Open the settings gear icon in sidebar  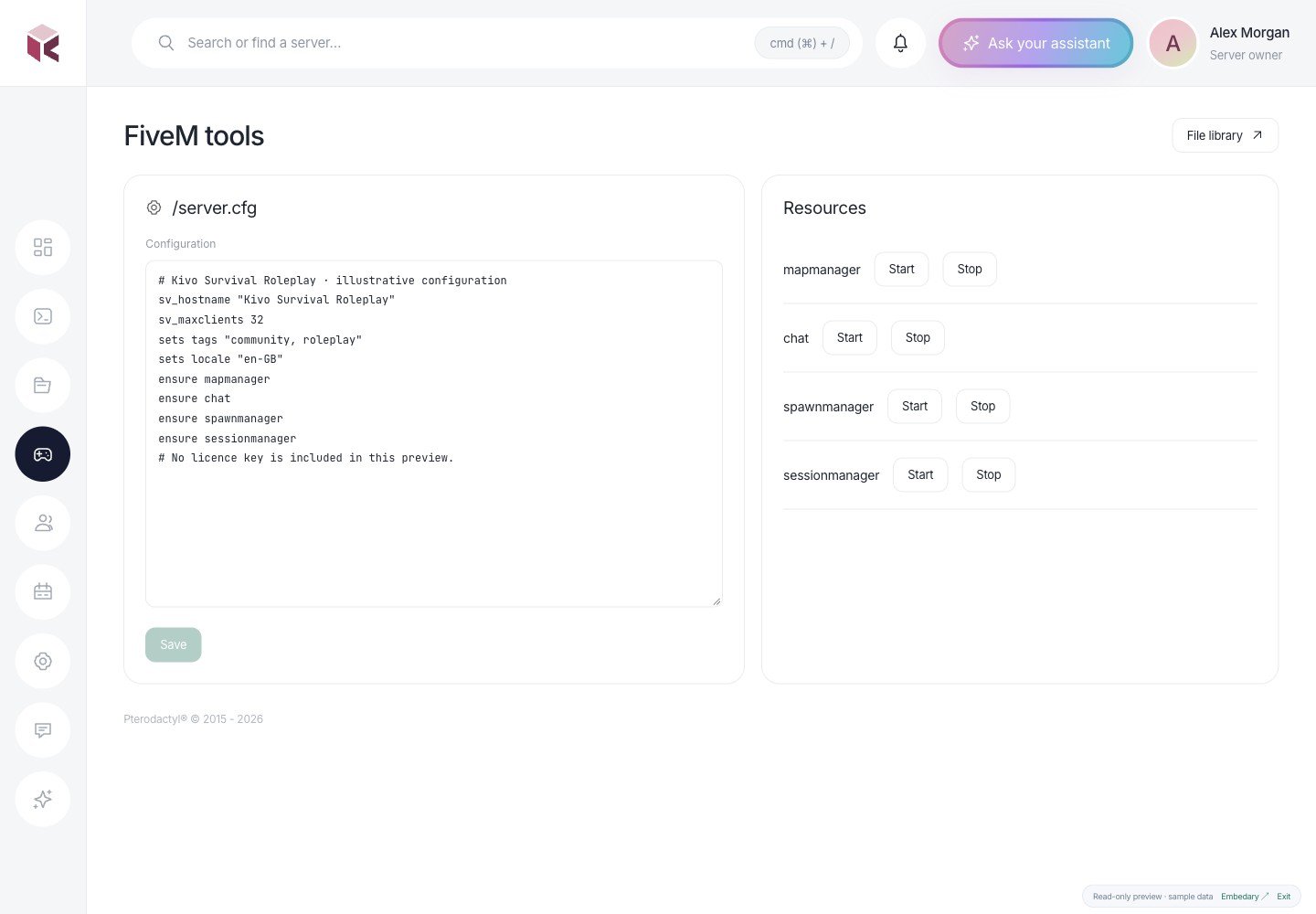click(43, 661)
